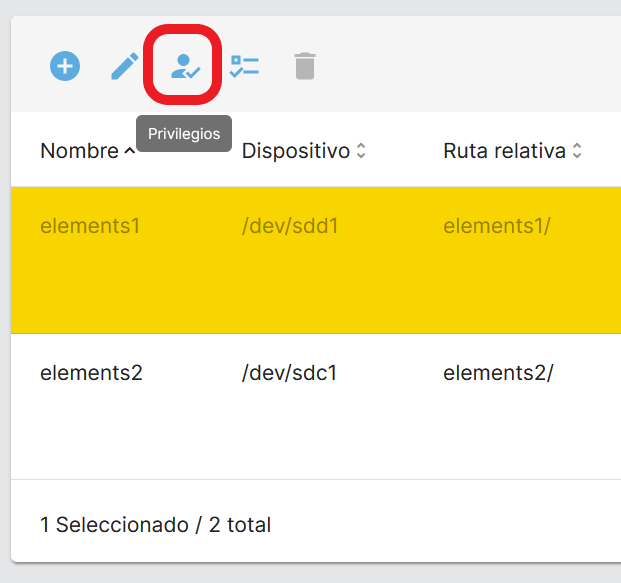This screenshot has height=583, width=621.
Task: Click the sort arrow beside Nombre
Action: tap(130, 151)
